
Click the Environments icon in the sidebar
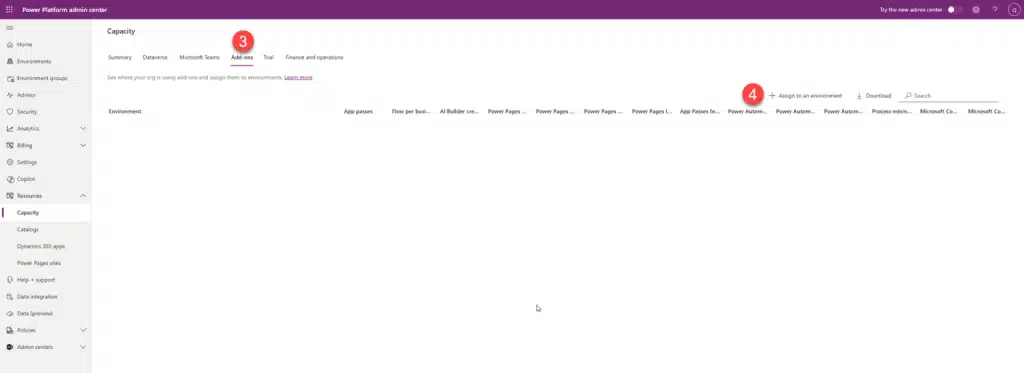tap(10, 61)
